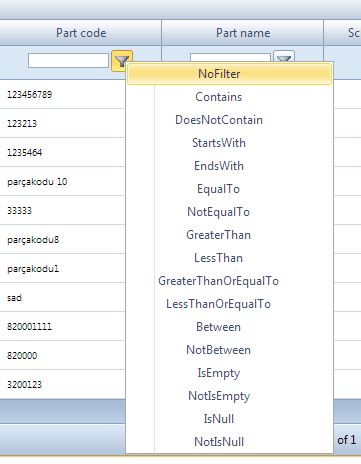Open the Part name filter funnel icon
The width and height of the screenshot is (361, 464).
[x=284, y=57]
